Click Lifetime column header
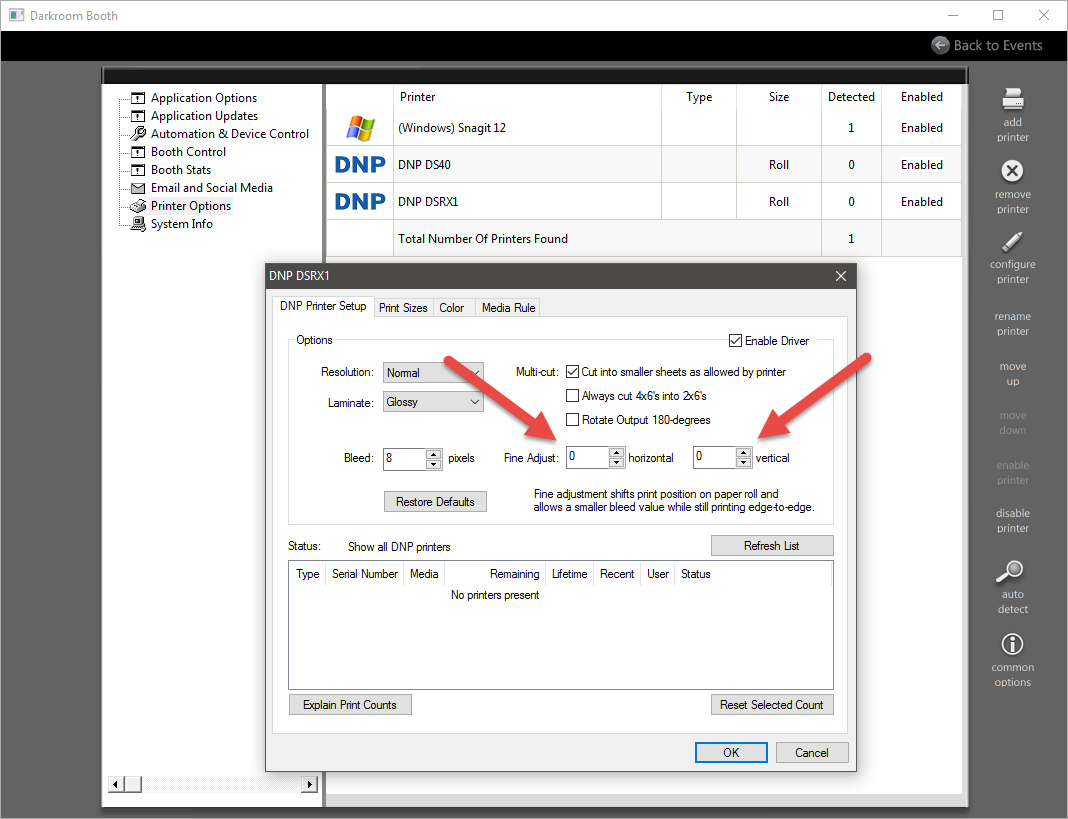1068x819 pixels. click(569, 574)
